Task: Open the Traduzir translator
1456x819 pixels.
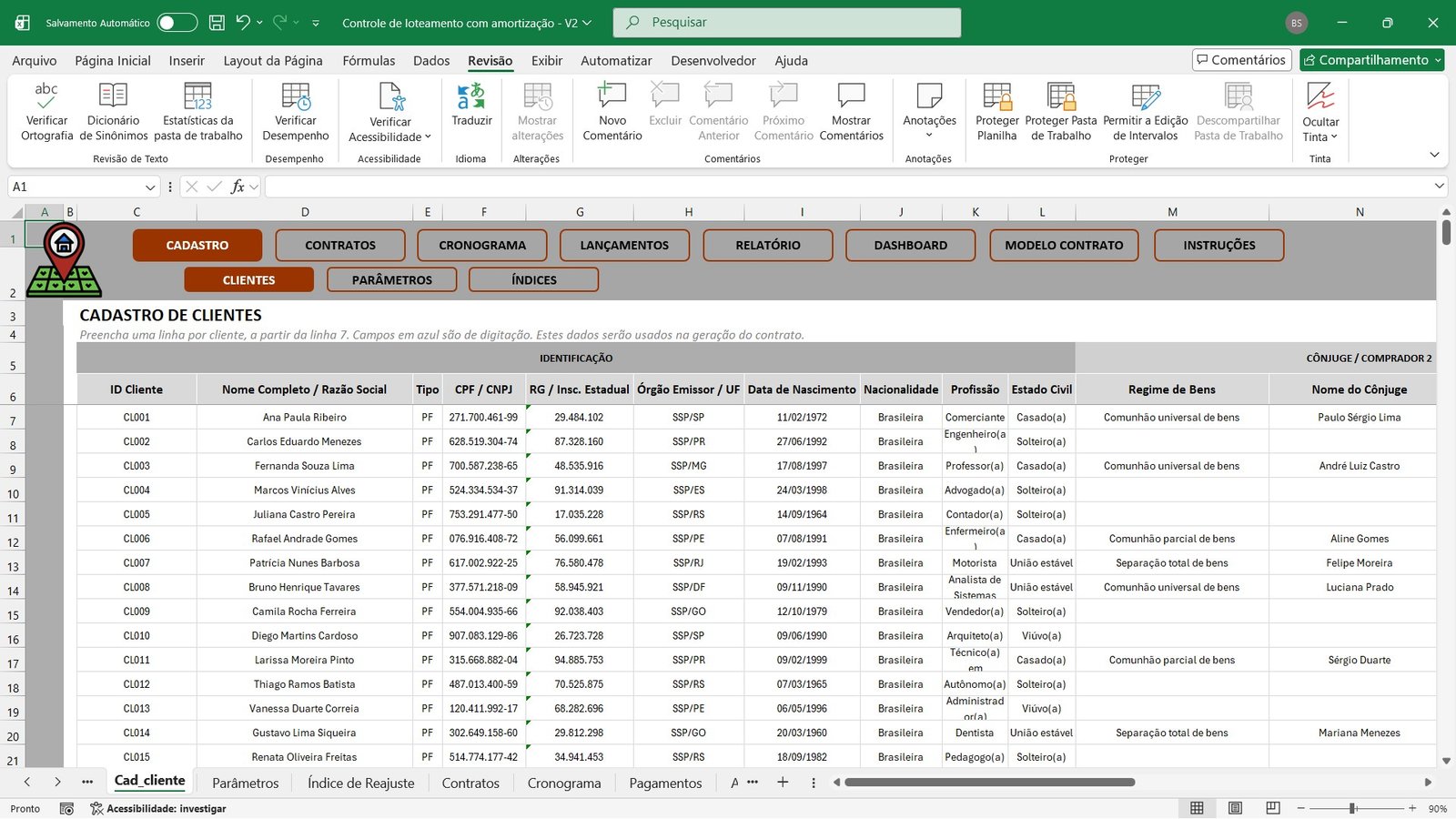Action: point(471,104)
